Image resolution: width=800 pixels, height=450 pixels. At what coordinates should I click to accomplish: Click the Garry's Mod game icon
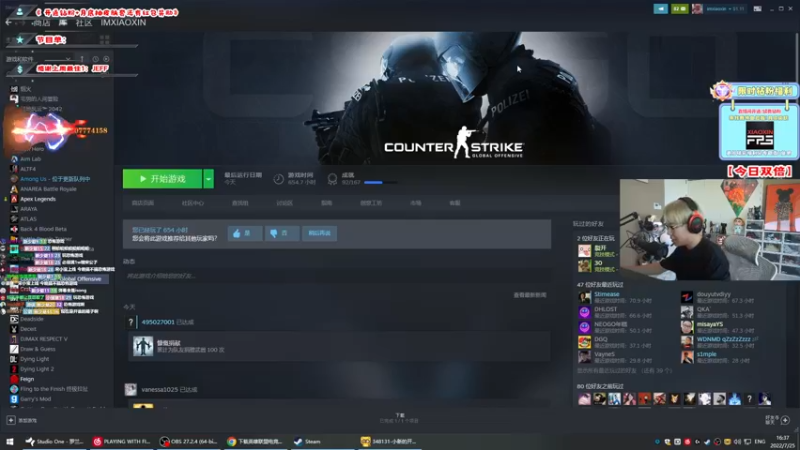click(14, 399)
